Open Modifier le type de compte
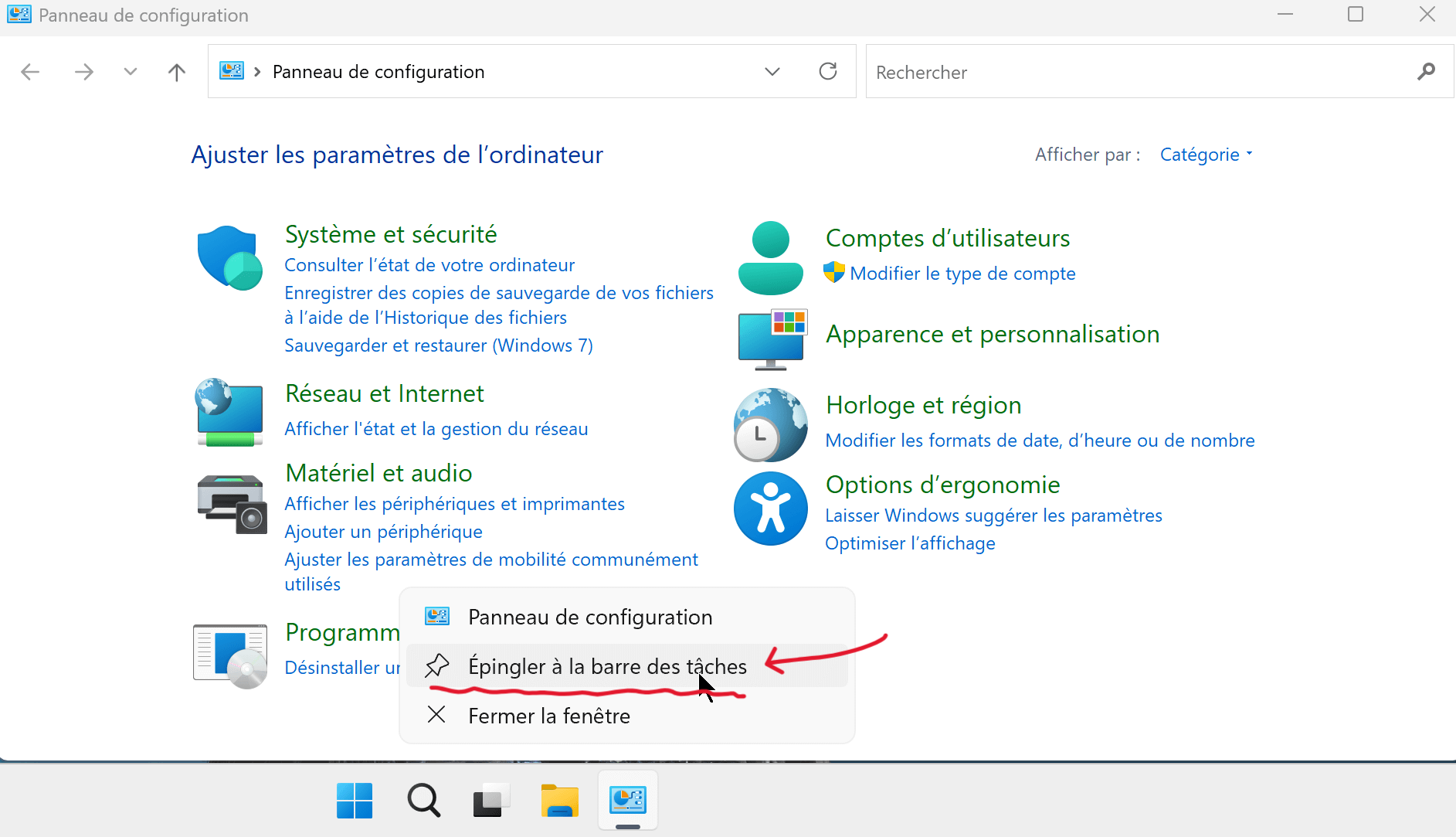Viewport: 1456px width, 837px height. point(962,274)
